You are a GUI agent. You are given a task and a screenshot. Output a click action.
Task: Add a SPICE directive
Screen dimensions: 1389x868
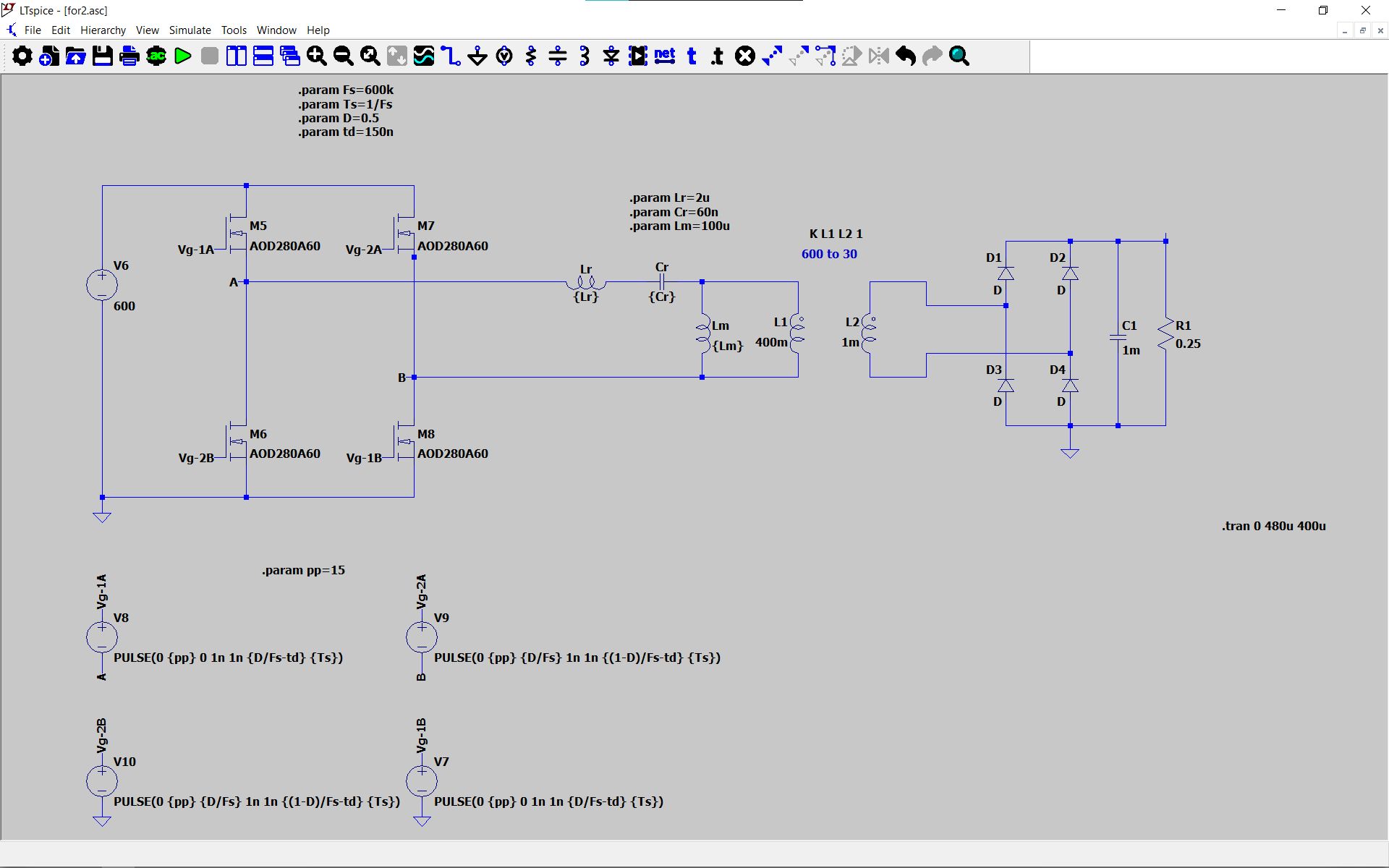coord(718,56)
